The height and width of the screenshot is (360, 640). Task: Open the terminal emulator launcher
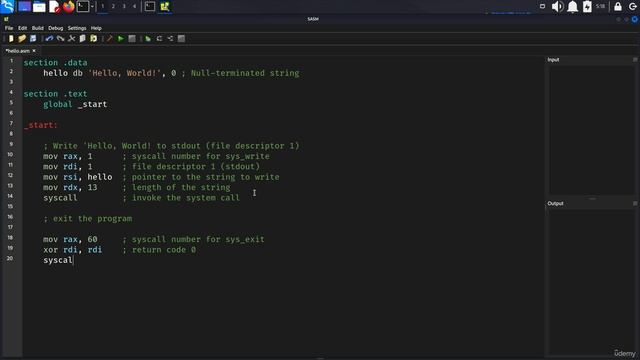click(83, 6)
